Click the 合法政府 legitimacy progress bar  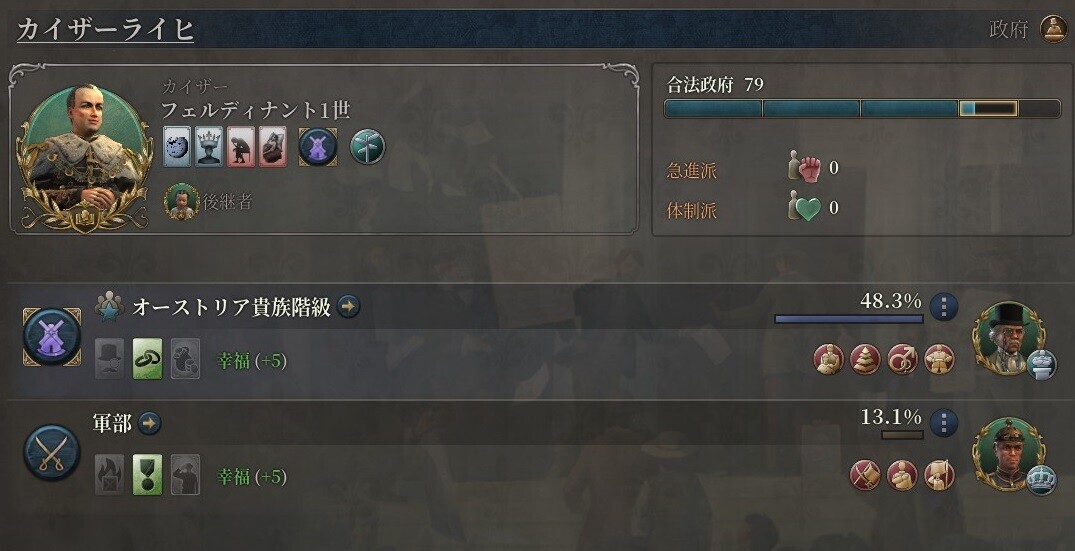(x=862, y=108)
